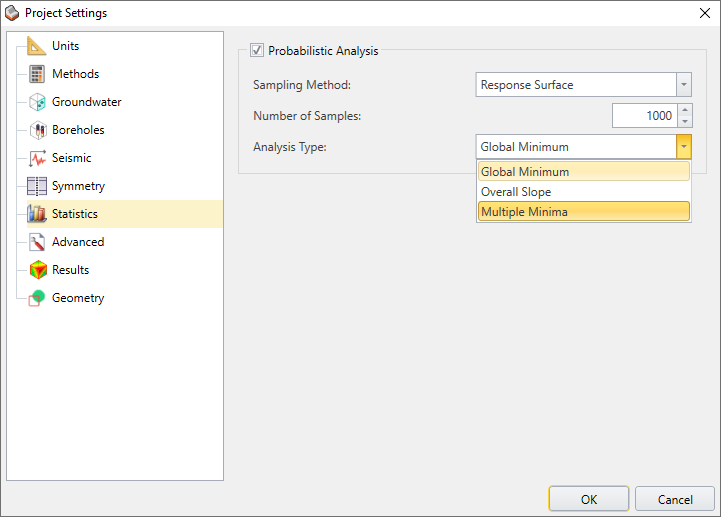The image size is (721, 517).
Task: Open the Methods settings page
Action: coord(75,74)
